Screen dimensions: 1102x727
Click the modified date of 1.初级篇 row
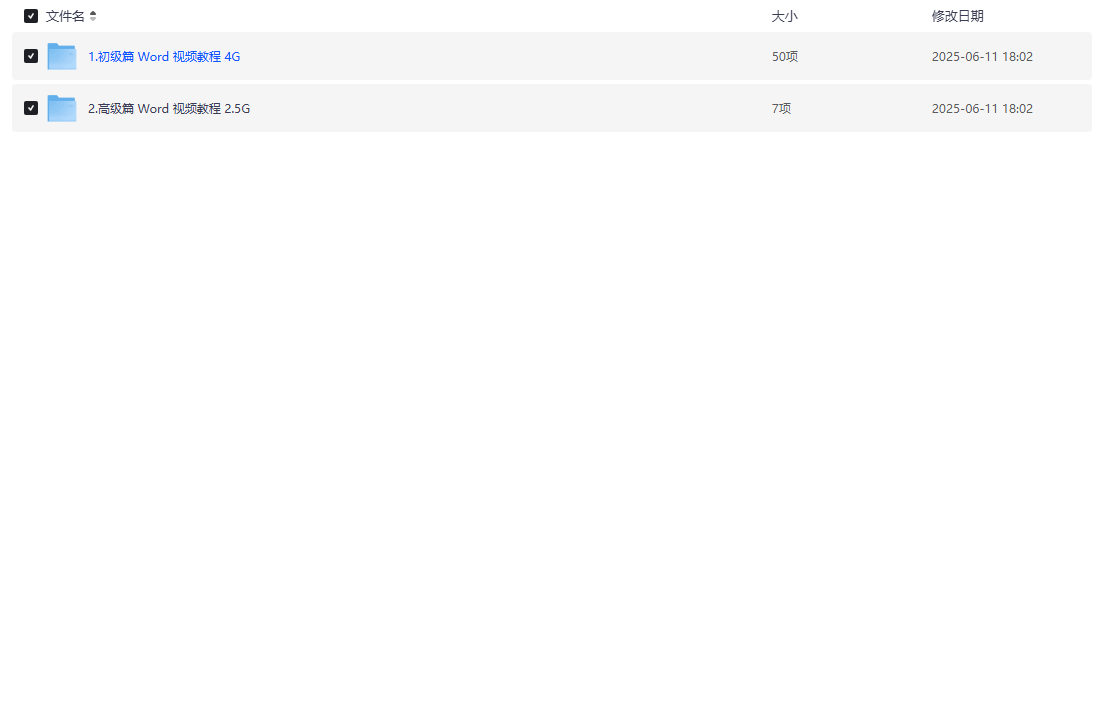tap(982, 57)
